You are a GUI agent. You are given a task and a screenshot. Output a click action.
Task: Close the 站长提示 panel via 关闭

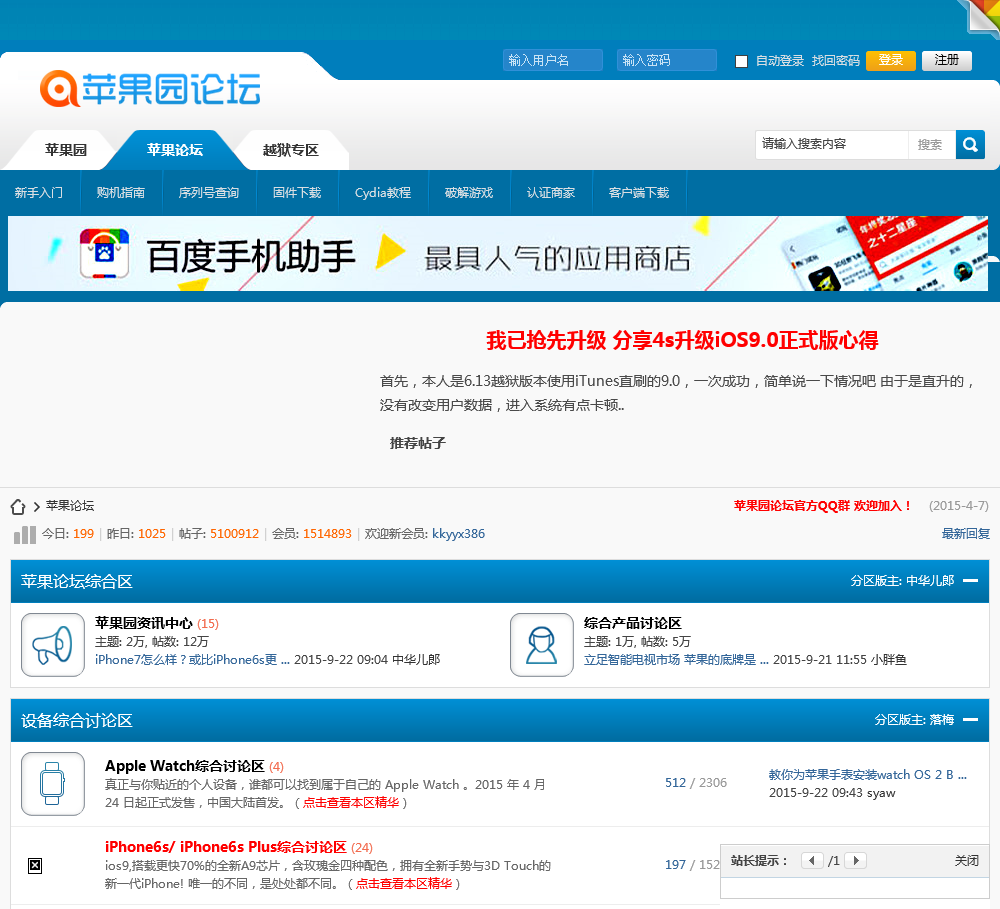click(x=966, y=861)
